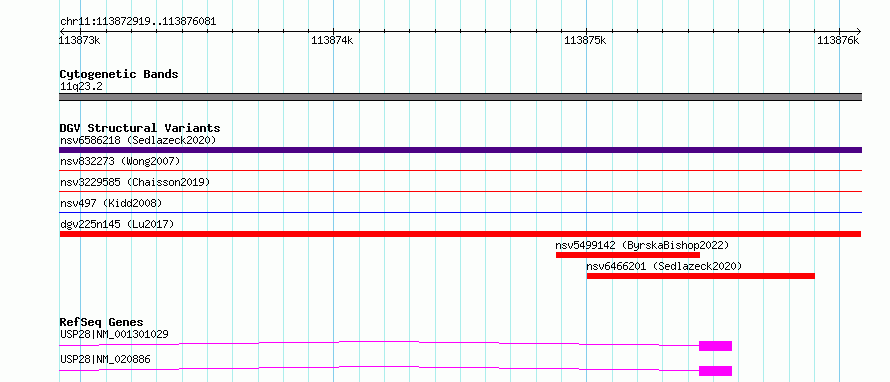890x382 pixels.
Task: Click the 113876k ruler tick label
Action: pos(838,40)
